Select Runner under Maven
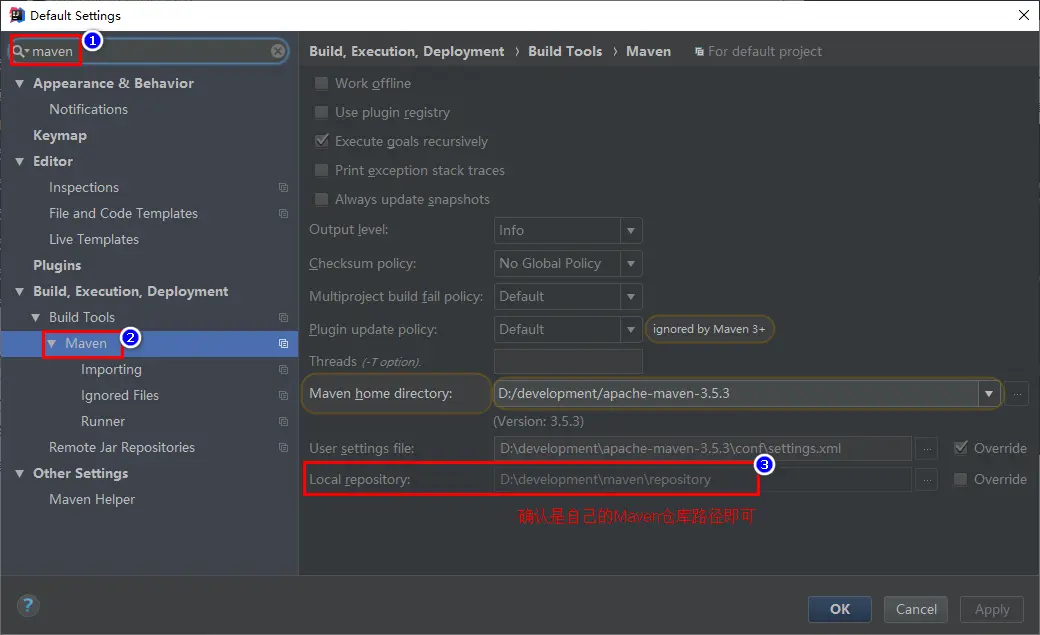 tap(103, 422)
